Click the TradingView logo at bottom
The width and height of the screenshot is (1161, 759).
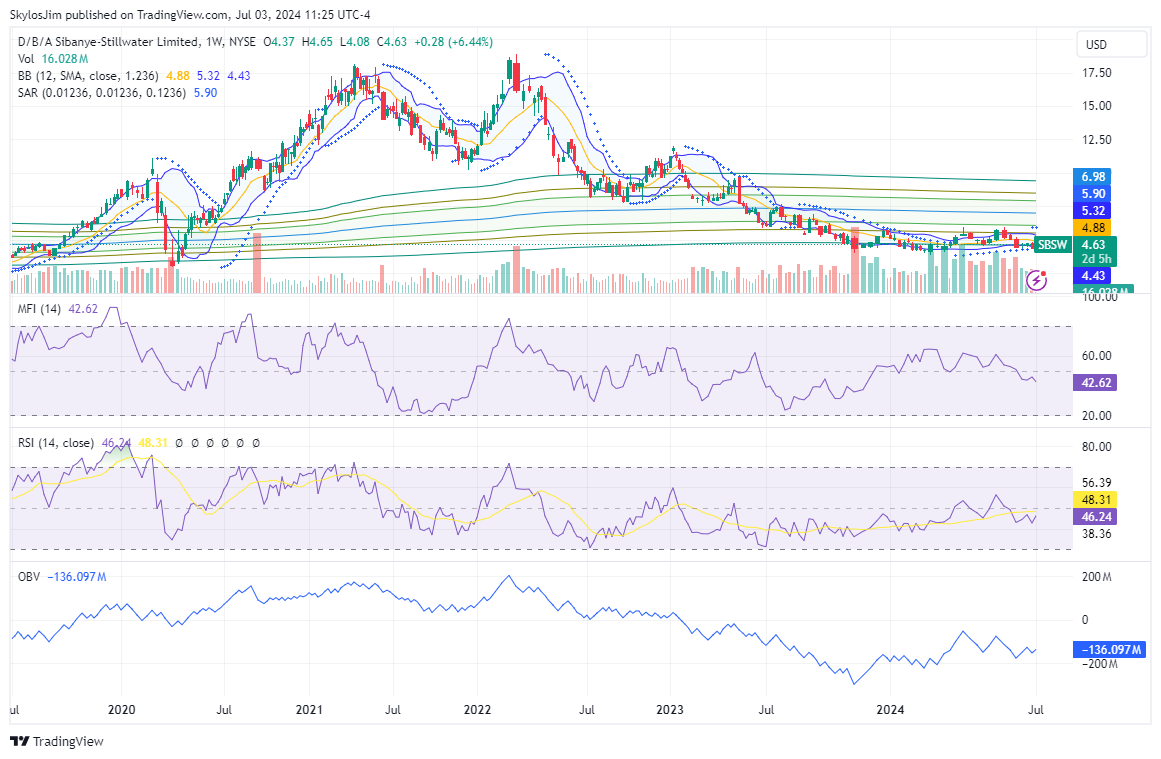pyautogui.click(x=57, y=741)
